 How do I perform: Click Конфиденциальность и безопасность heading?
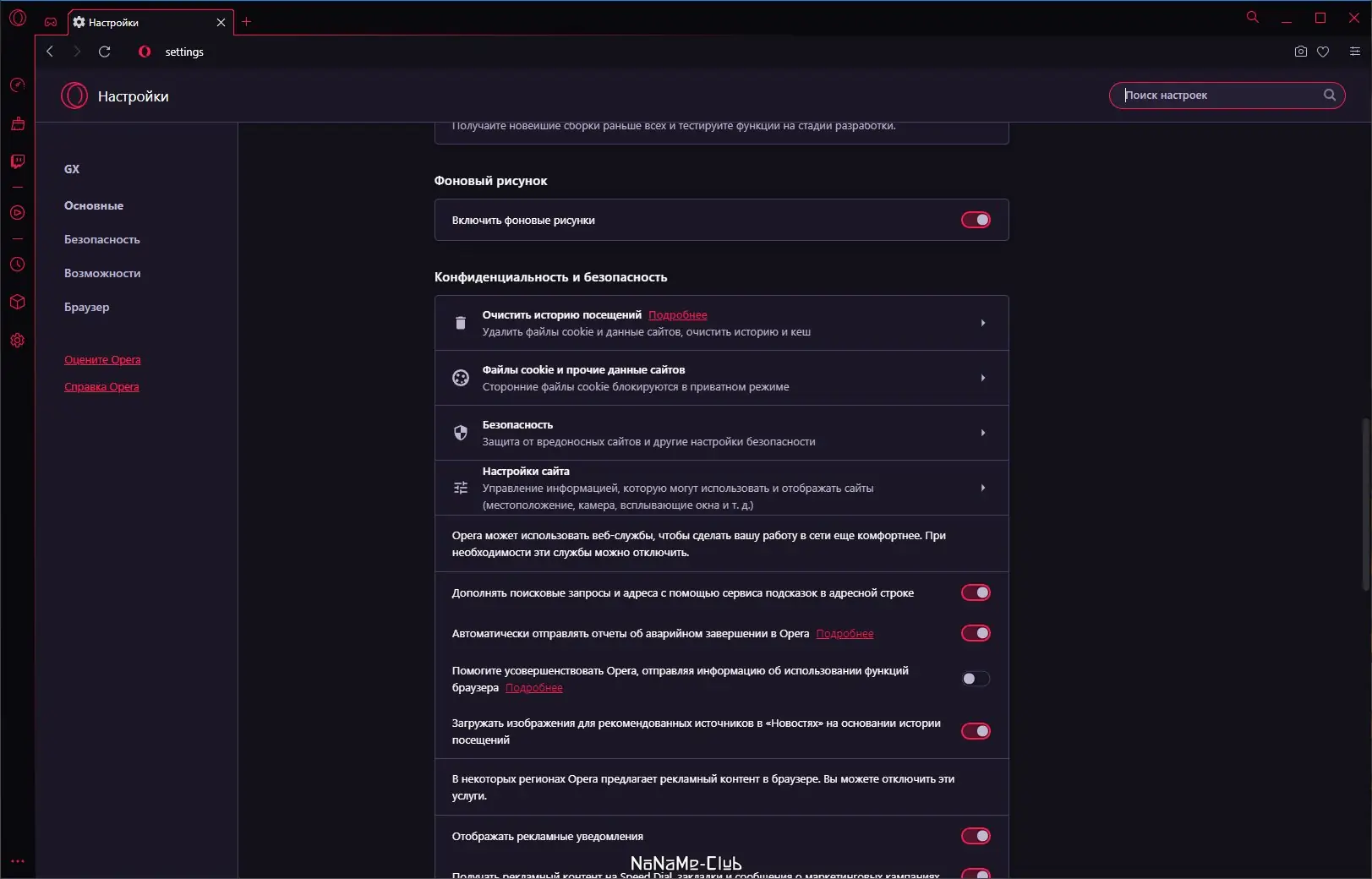(x=550, y=276)
